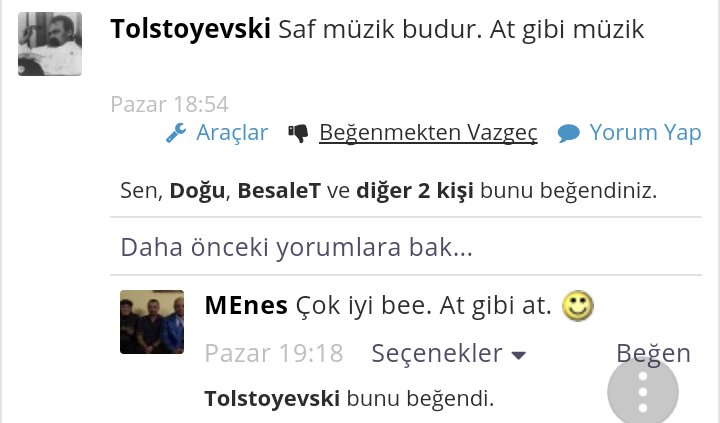This screenshot has height=423, width=720.
Task: Click the Pazar 18:54 post timestamp
Action: (169, 103)
